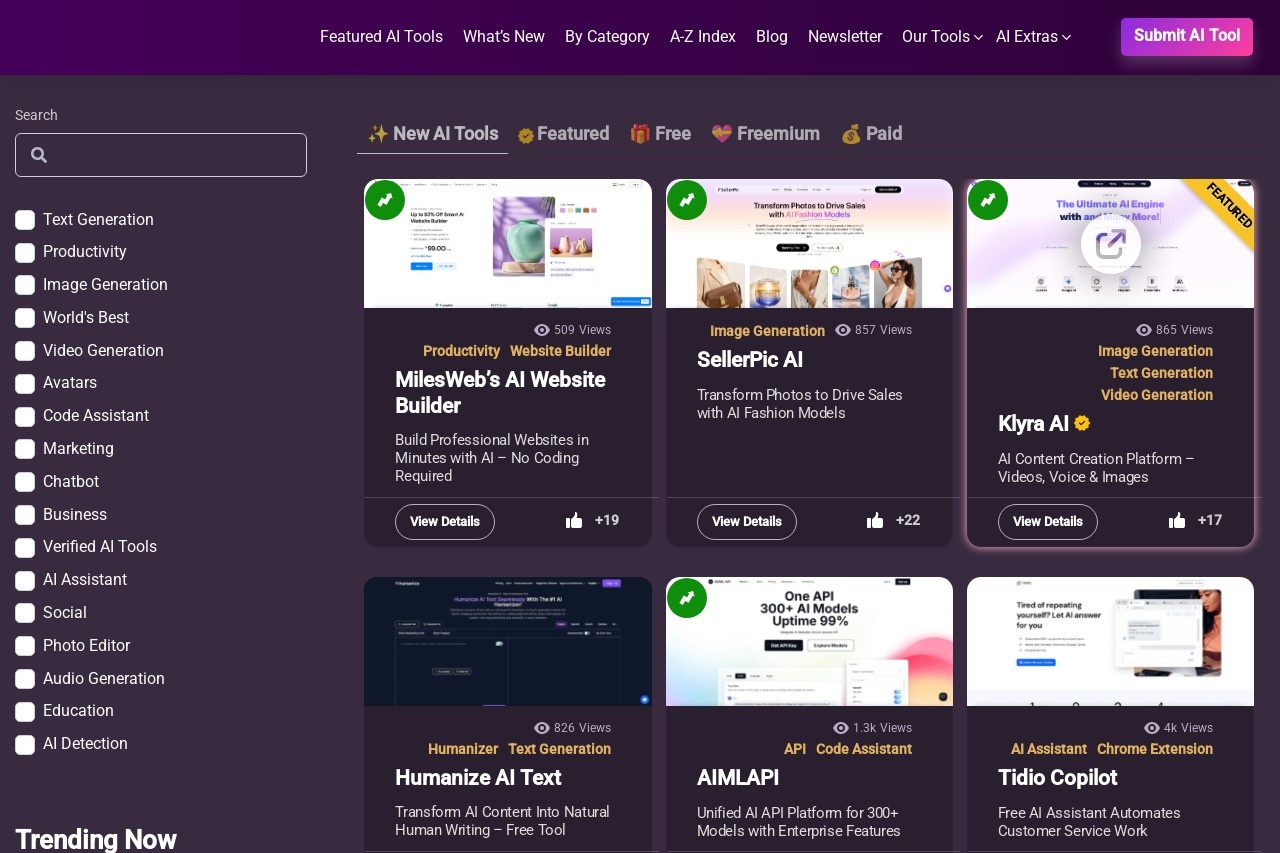Open Tidio Copilot preview thumbnail
Image resolution: width=1280 pixels, height=853 pixels.
point(1110,641)
